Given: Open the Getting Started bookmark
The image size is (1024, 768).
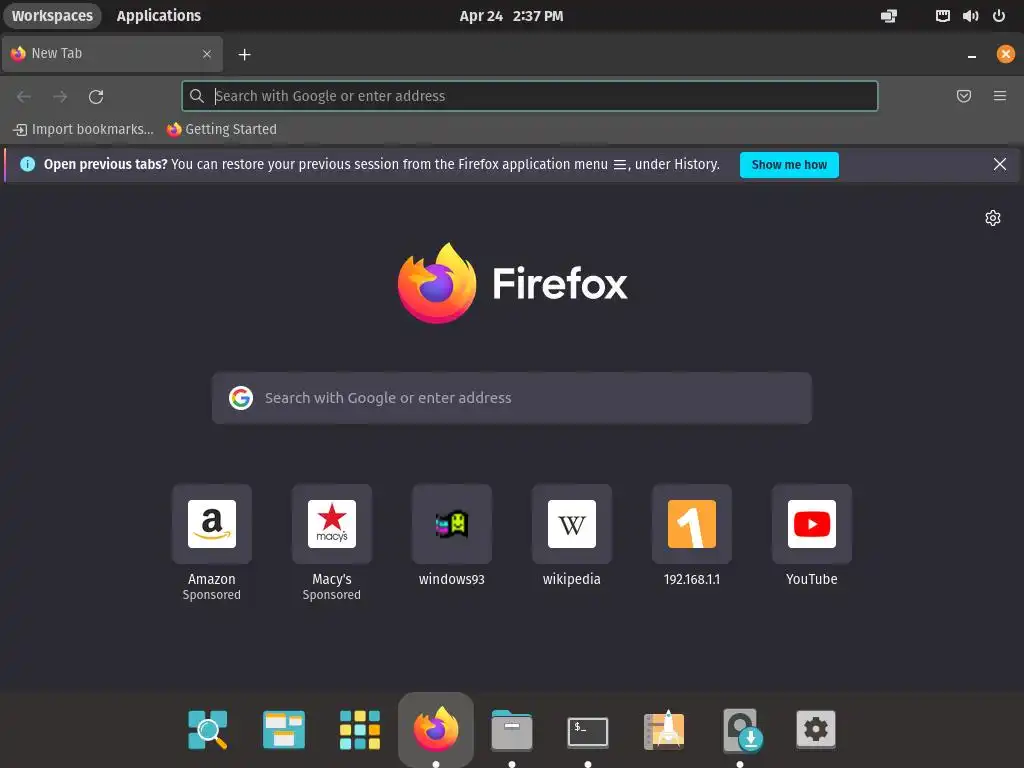Looking at the screenshot, I should coord(221,129).
